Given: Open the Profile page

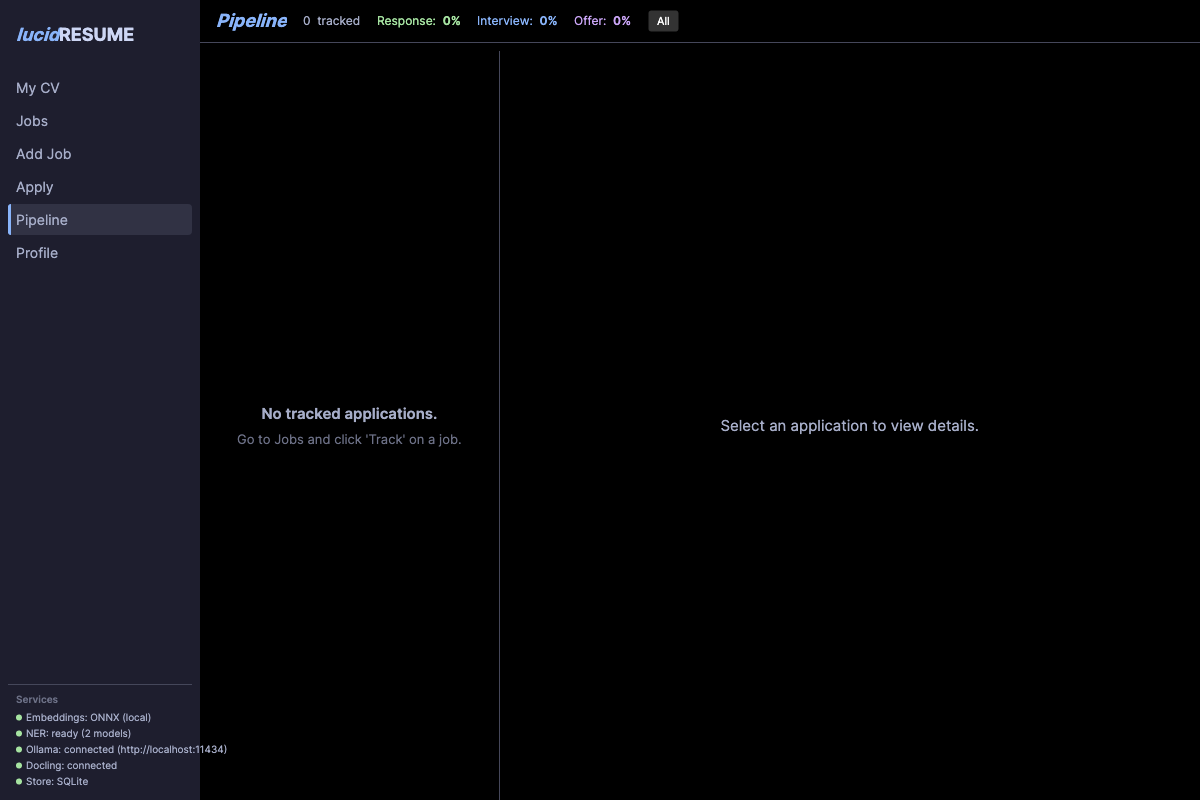Looking at the screenshot, I should tap(100, 253).
